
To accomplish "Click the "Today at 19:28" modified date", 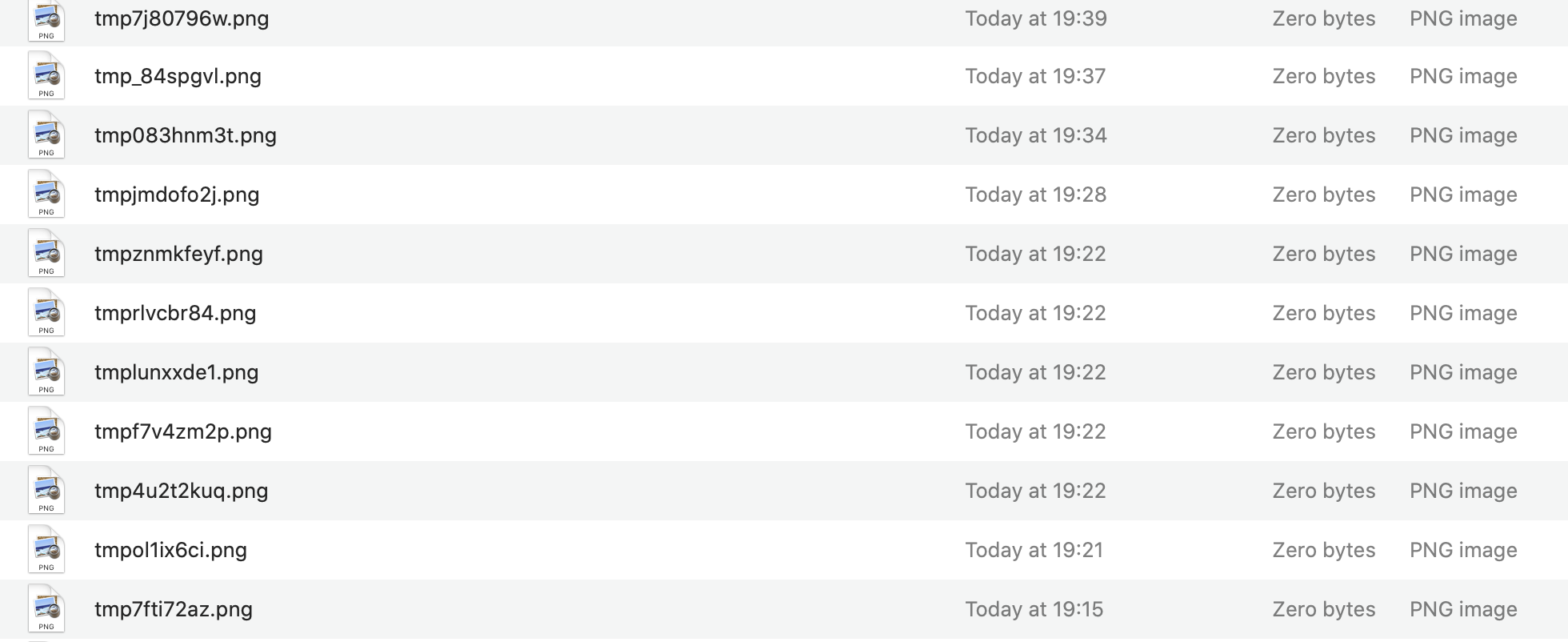I will click(1035, 195).
